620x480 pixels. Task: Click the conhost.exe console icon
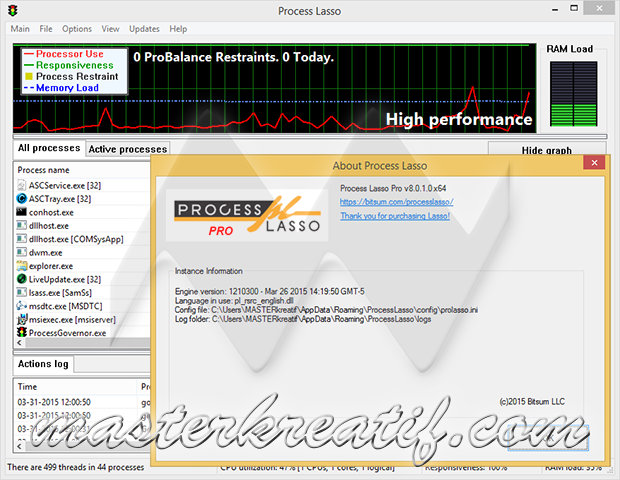pyautogui.click(x=21, y=212)
